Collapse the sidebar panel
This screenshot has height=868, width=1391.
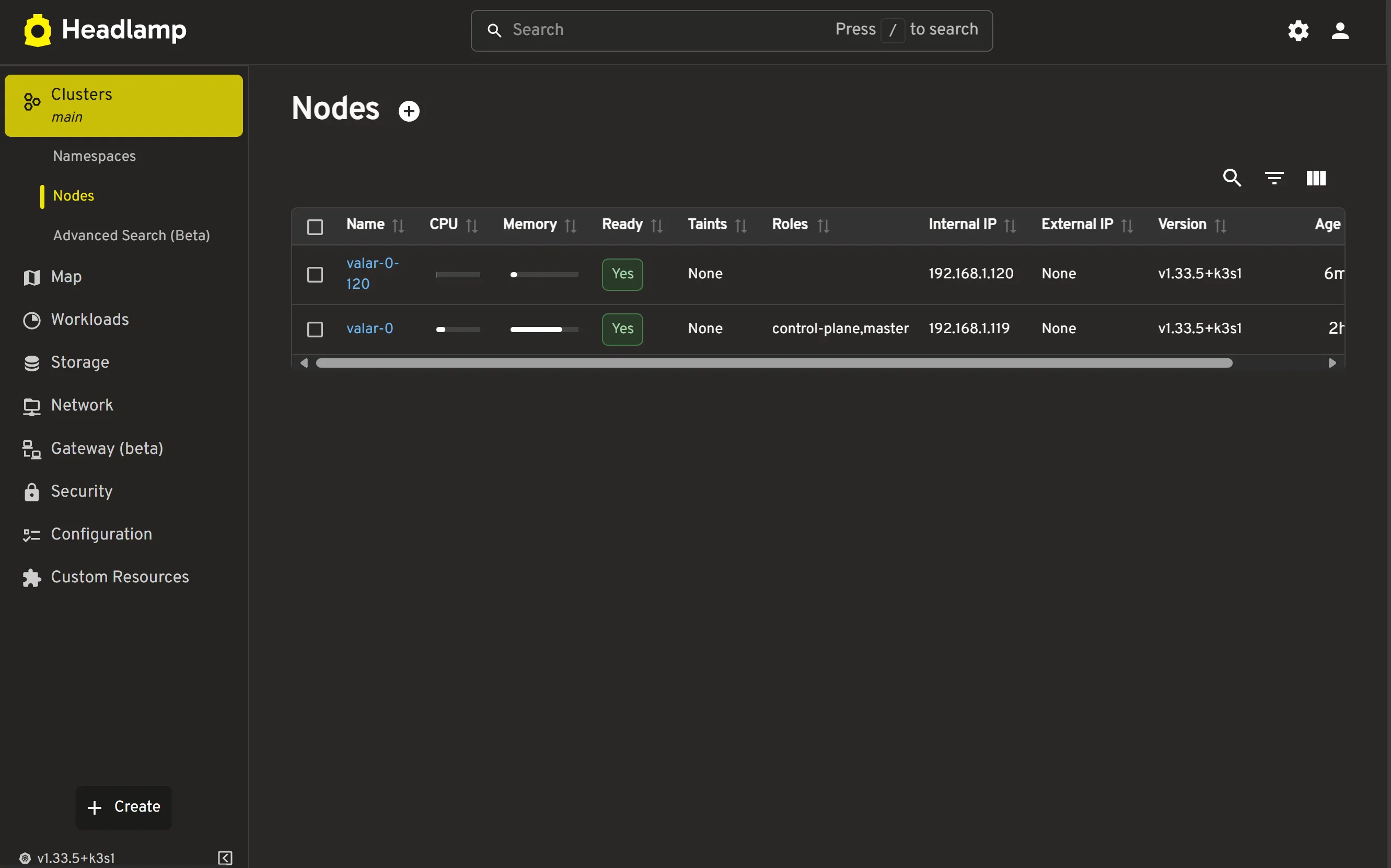coord(224,858)
